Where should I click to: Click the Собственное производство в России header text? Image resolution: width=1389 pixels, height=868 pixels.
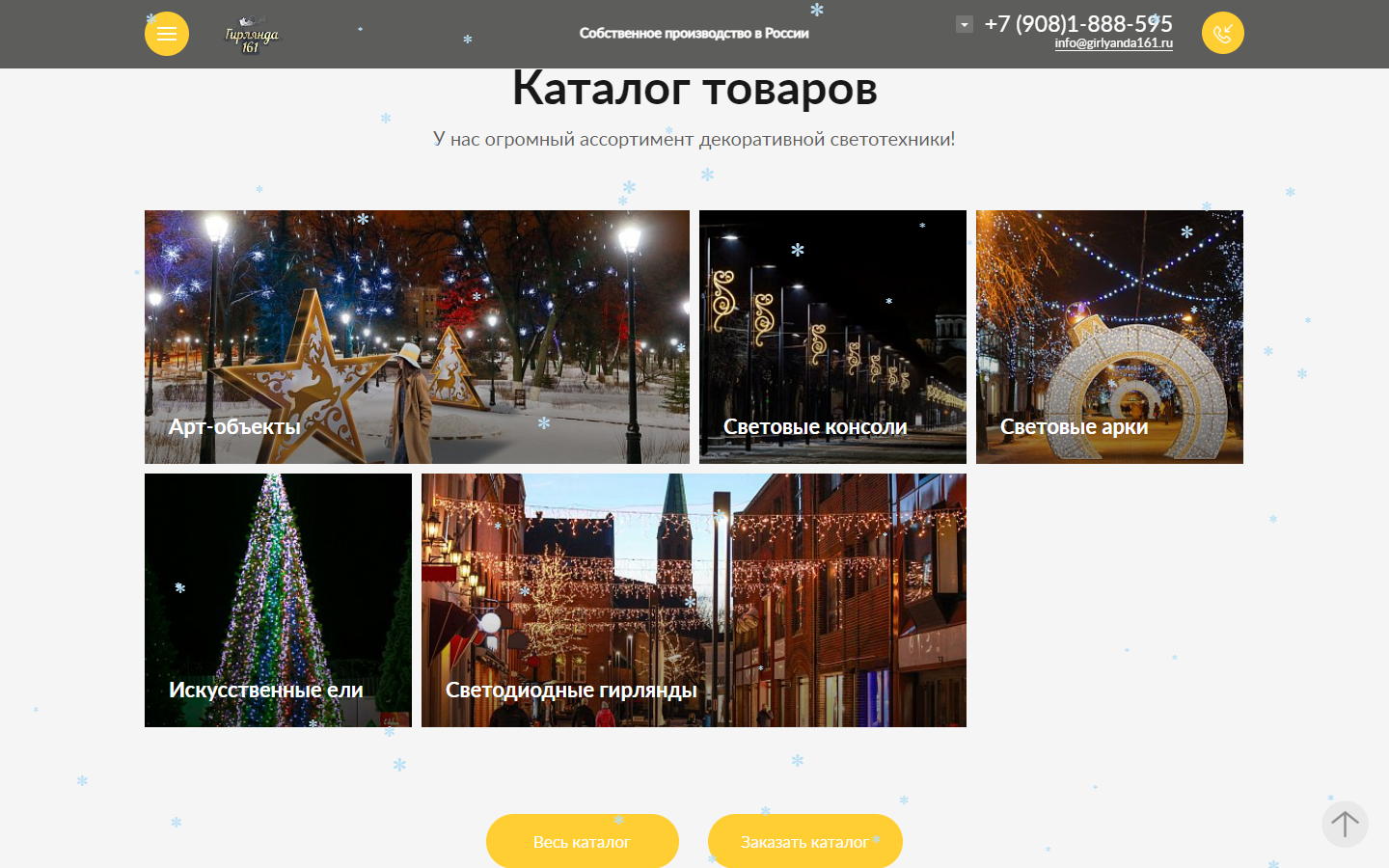coord(694,34)
